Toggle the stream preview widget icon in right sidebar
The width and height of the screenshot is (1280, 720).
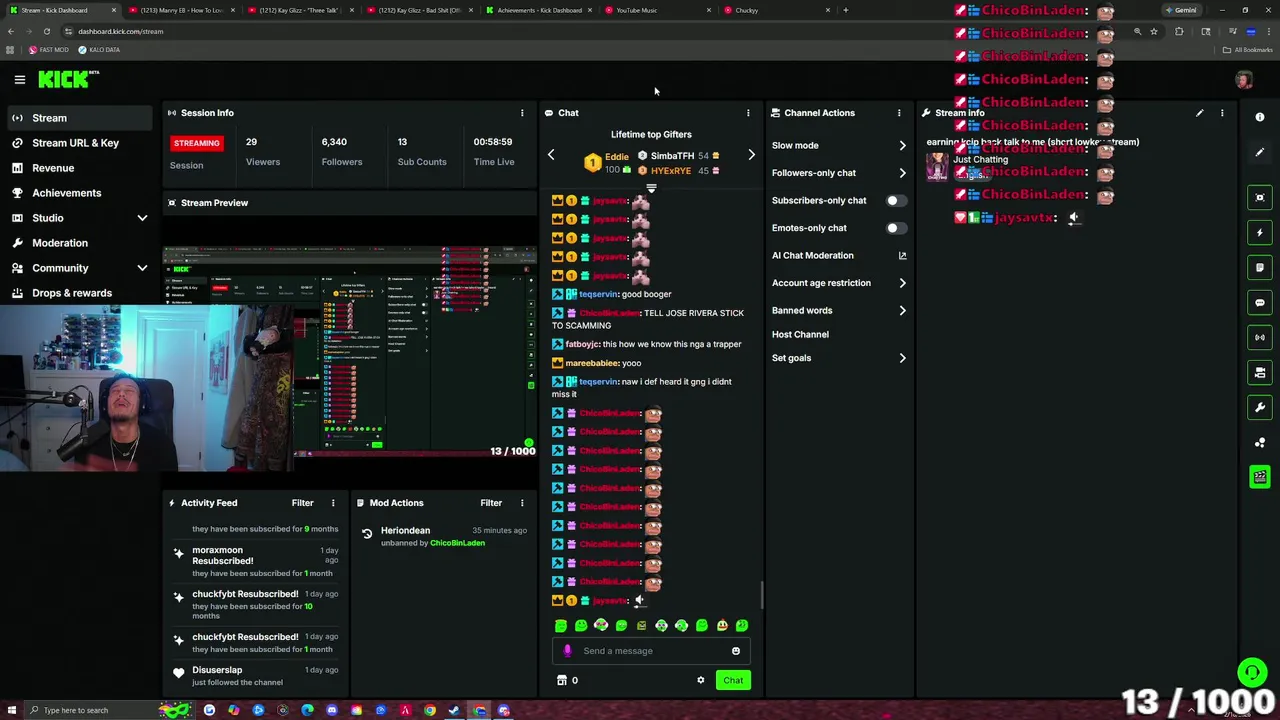pos(1260,197)
